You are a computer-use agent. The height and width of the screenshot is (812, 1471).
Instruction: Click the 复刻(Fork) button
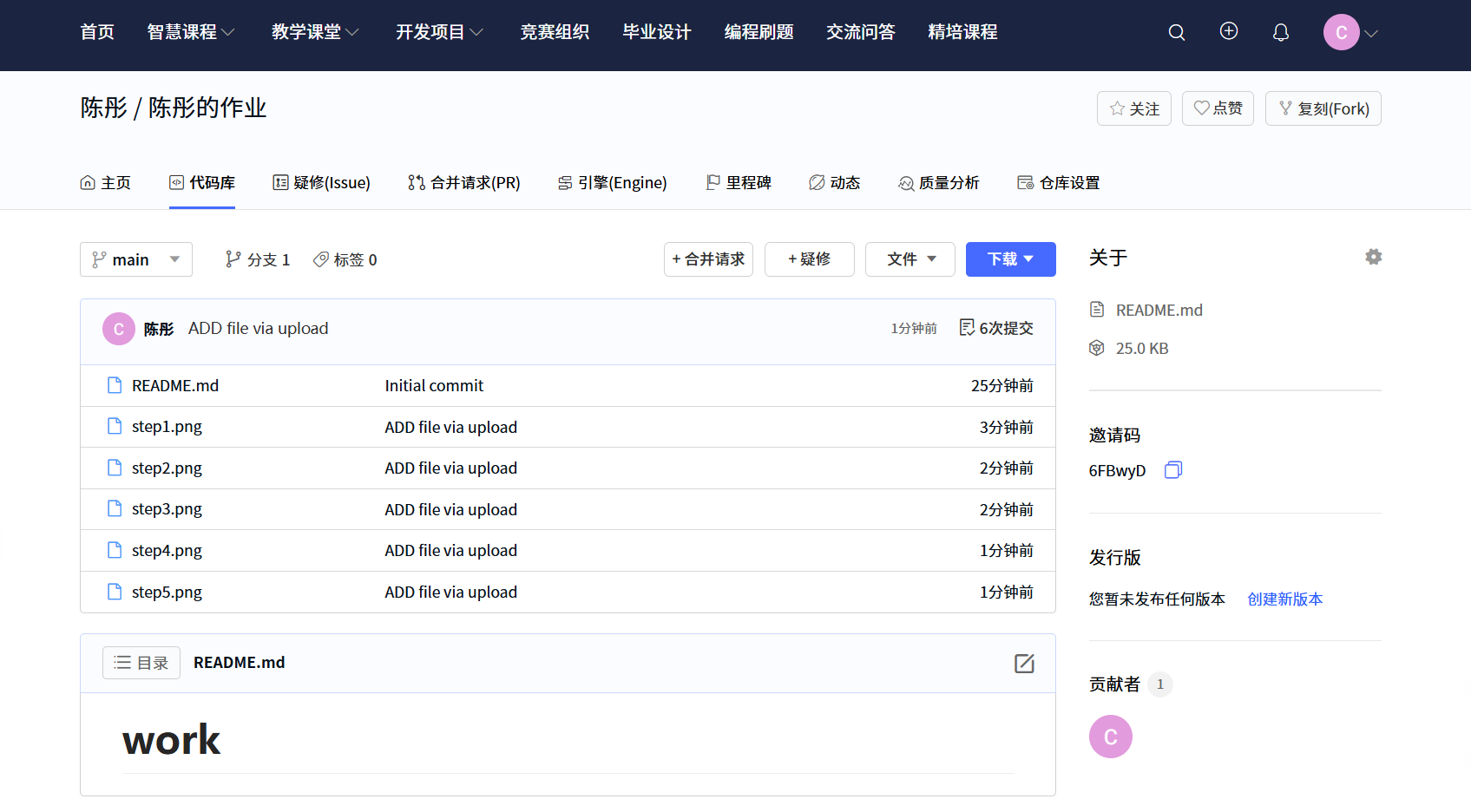tap(1323, 108)
